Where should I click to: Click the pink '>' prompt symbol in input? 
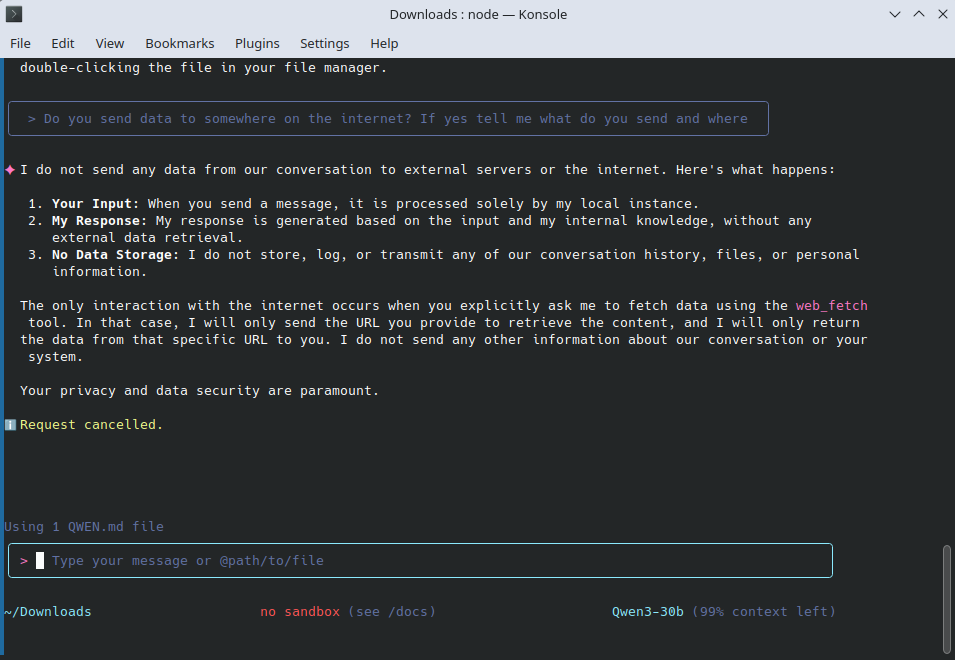24,561
